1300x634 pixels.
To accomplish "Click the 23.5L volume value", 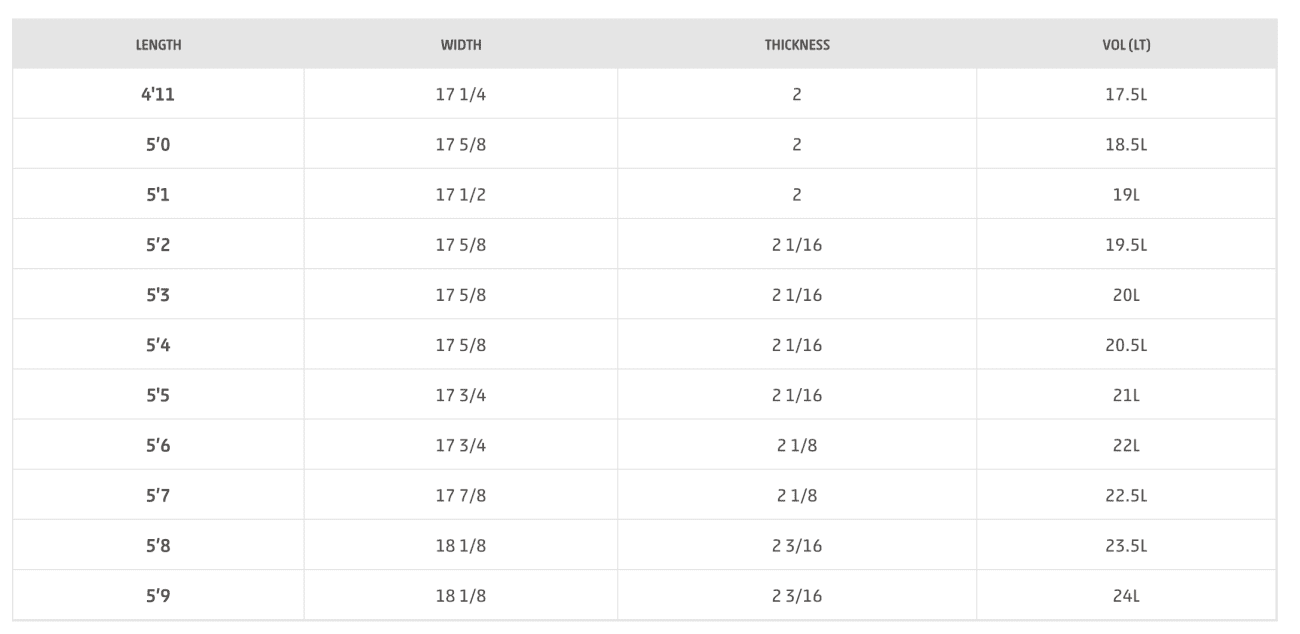I will click(x=1126, y=545).
